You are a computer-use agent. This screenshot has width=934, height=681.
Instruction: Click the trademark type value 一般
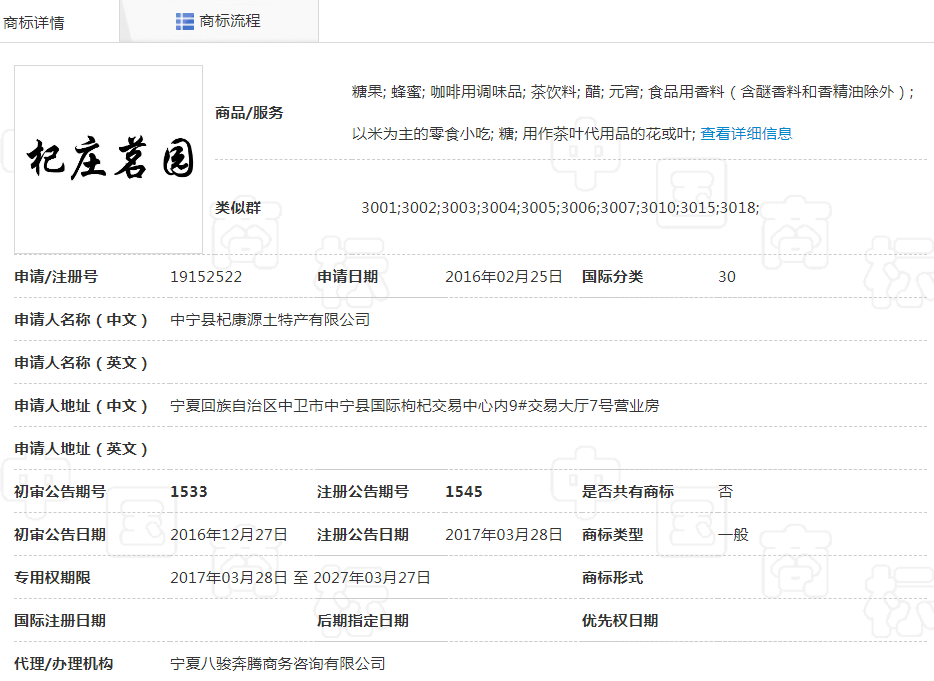click(733, 535)
